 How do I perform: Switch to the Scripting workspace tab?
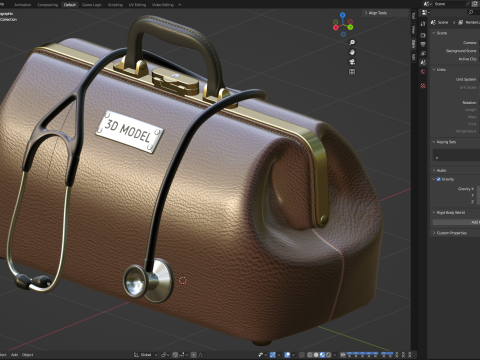click(x=115, y=5)
